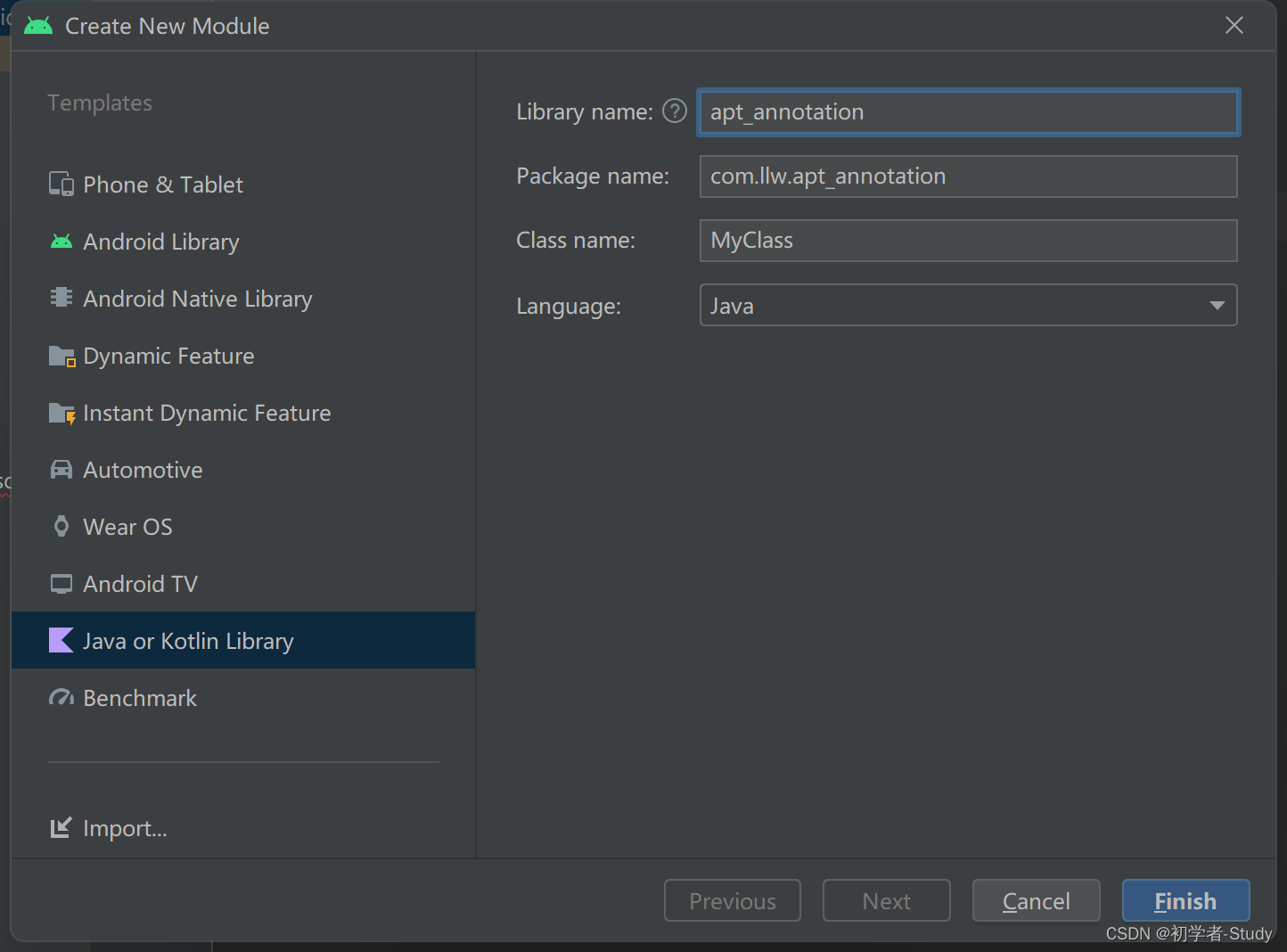Close the Create New Module dialog
This screenshot has width=1287, height=952.
click(x=1234, y=25)
